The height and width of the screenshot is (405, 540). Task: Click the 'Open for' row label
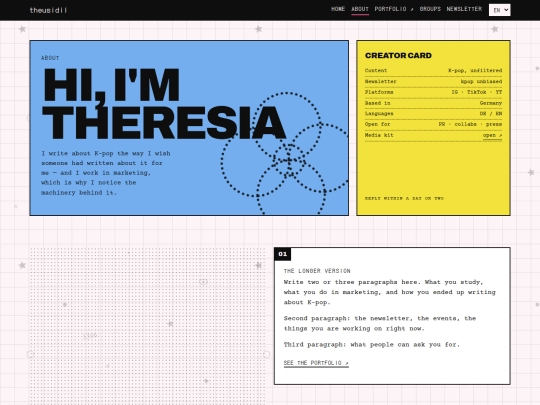[x=377, y=124]
